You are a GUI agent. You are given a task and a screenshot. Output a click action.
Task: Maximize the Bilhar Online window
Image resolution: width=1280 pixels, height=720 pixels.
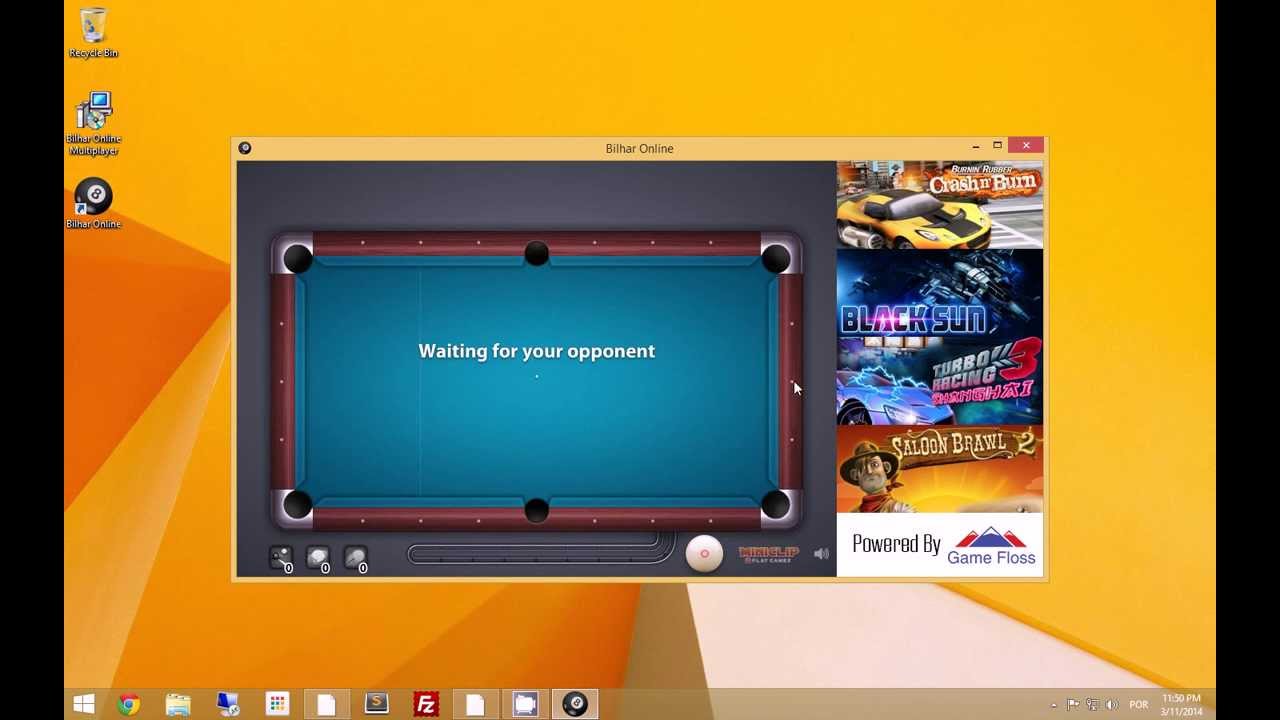(997, 146)
